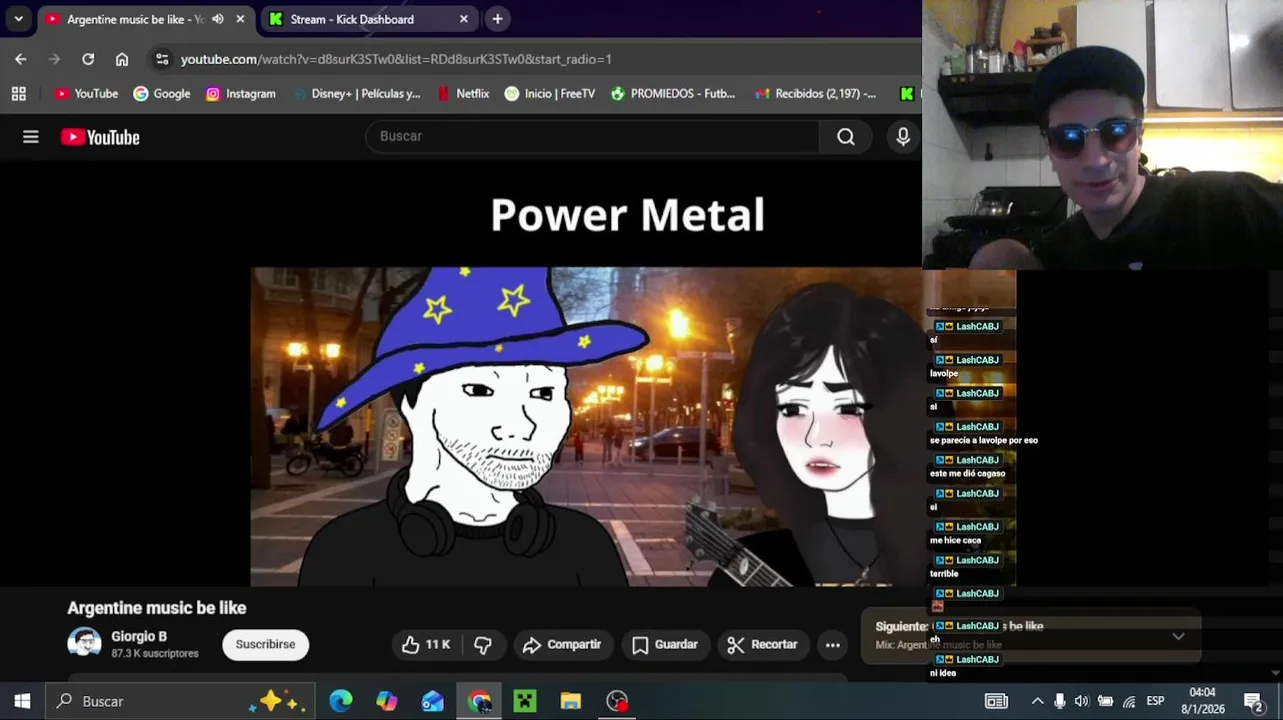Image resolution: width=1283 pixels, height=720 pixels.
Task: Click the video title Argentine music be like
Action: [x=156, y=608]
